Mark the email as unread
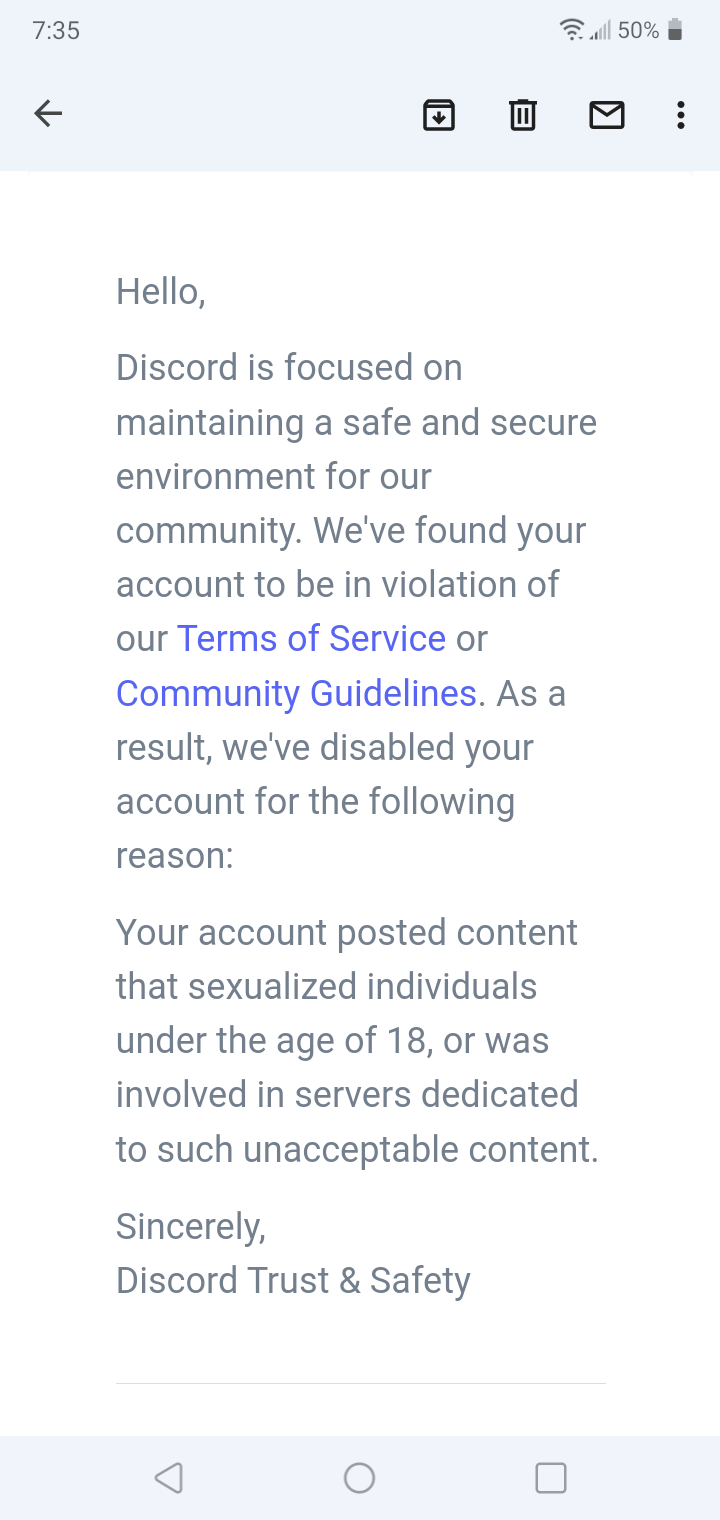720x1520 pixels. pyautogui.click(x=607, y=115)
